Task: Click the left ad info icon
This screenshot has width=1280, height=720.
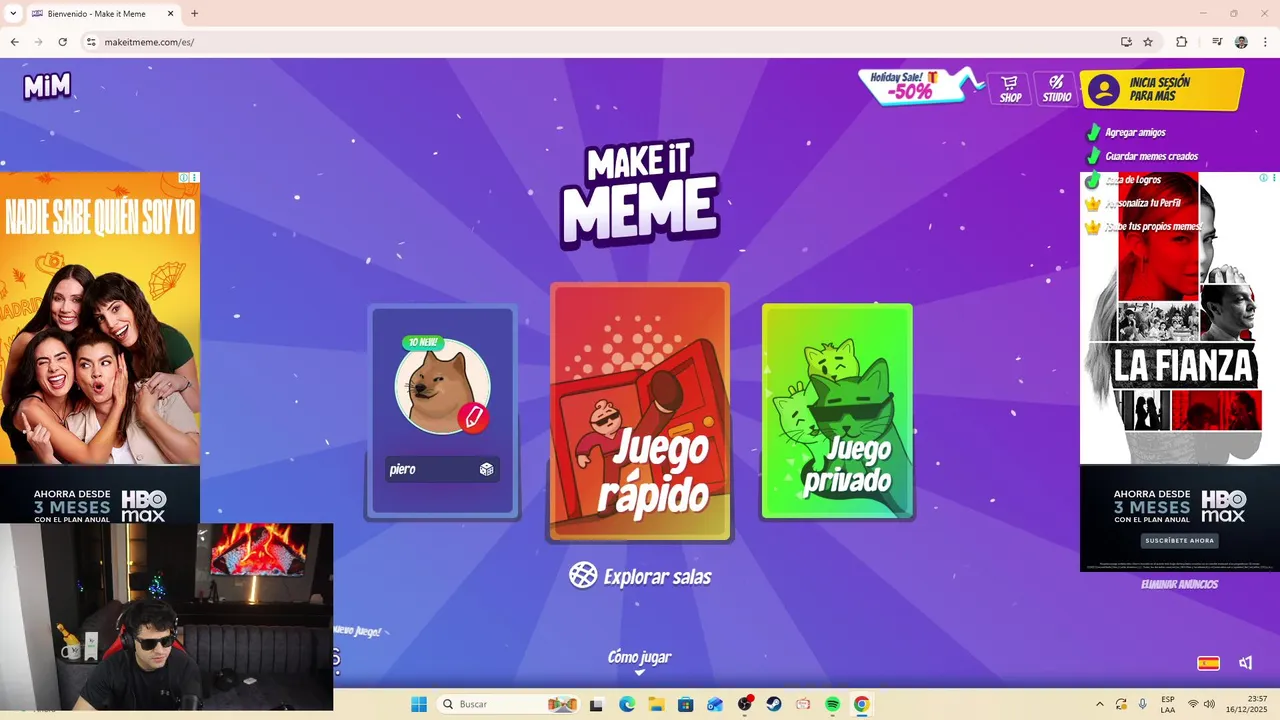Action: tap(184, 178)
